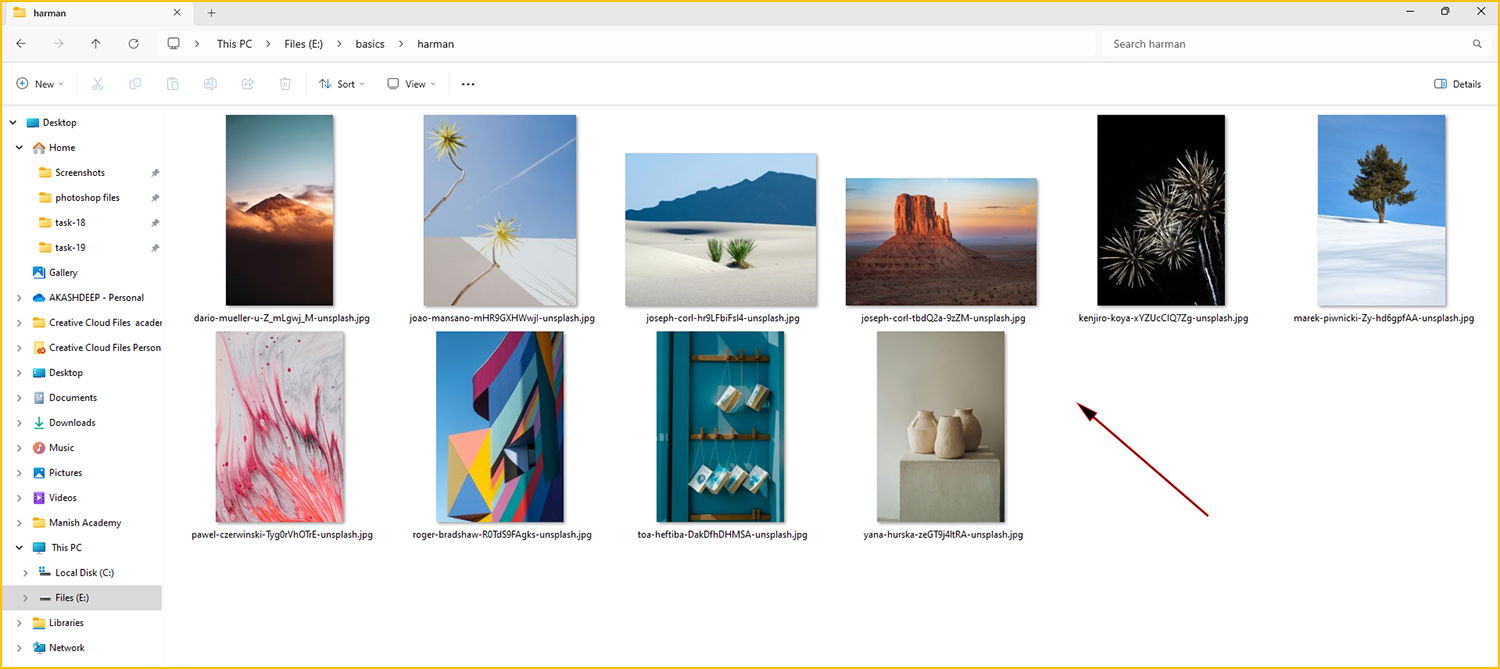Select the kenjiro-koya fireworks image thumbnail
Screen dimensions: 1500x669
(1161, 210)
